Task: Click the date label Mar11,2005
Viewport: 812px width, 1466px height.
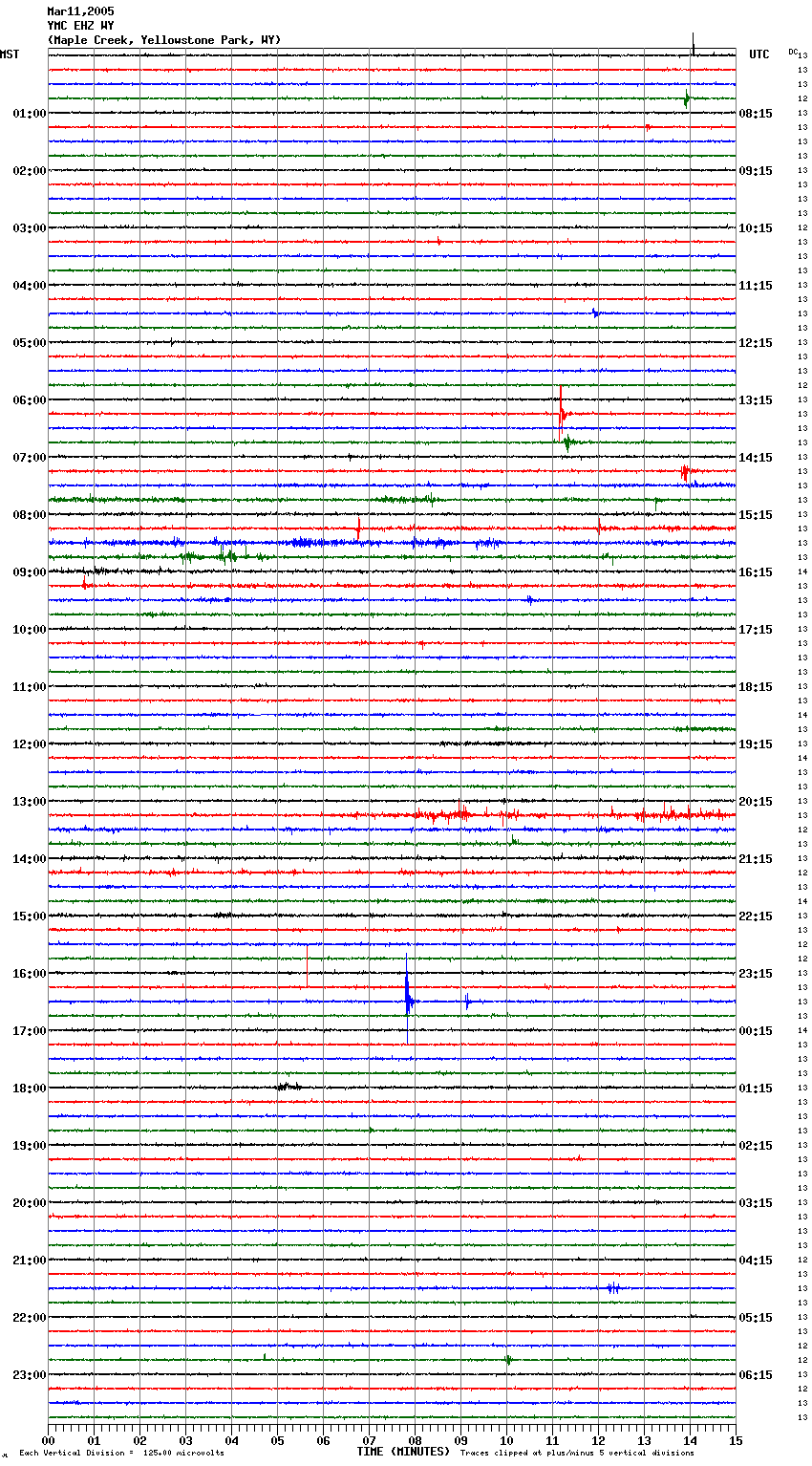Action: pos(80,11)
